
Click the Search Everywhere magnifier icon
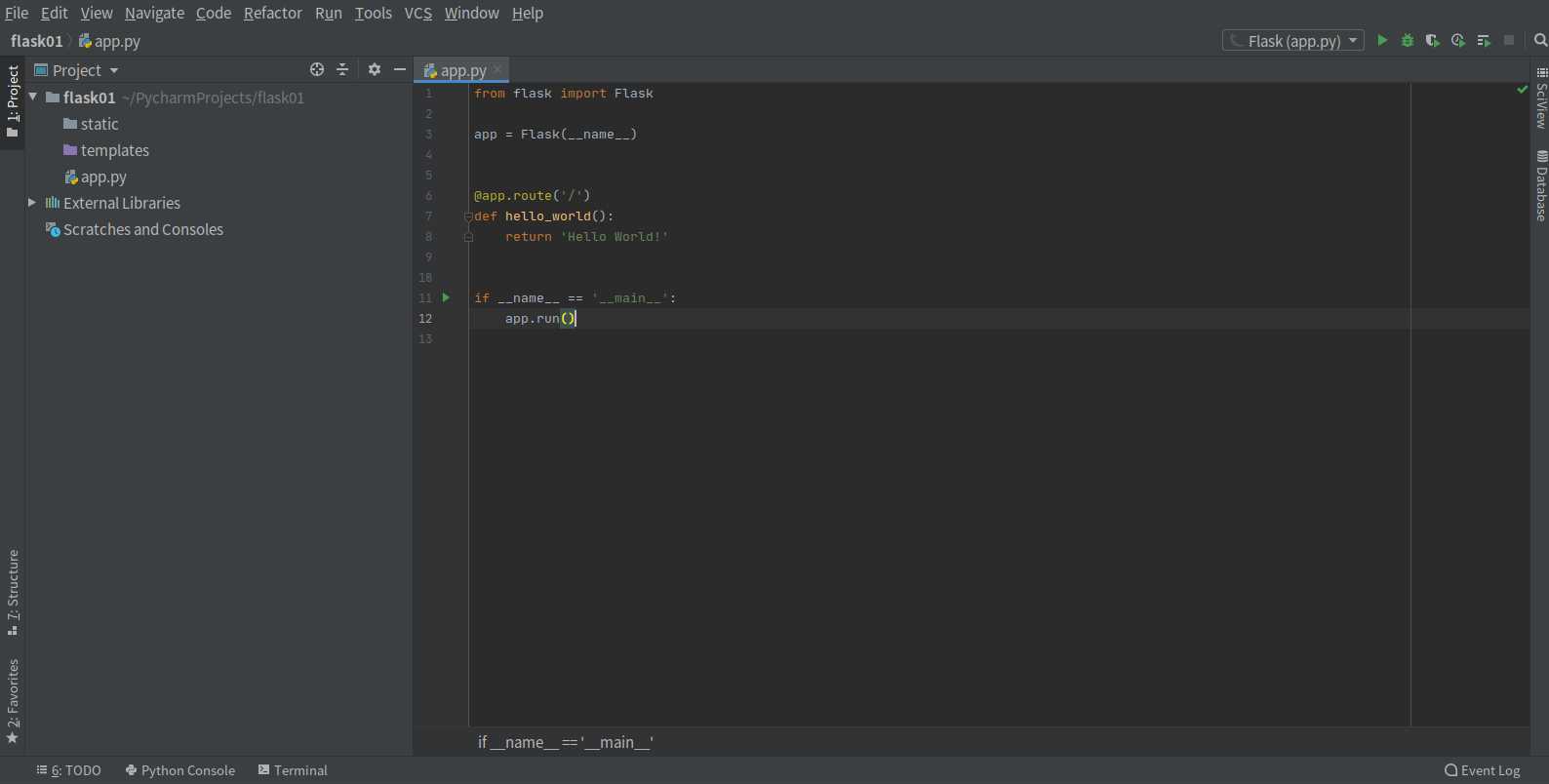(1540, 40)
